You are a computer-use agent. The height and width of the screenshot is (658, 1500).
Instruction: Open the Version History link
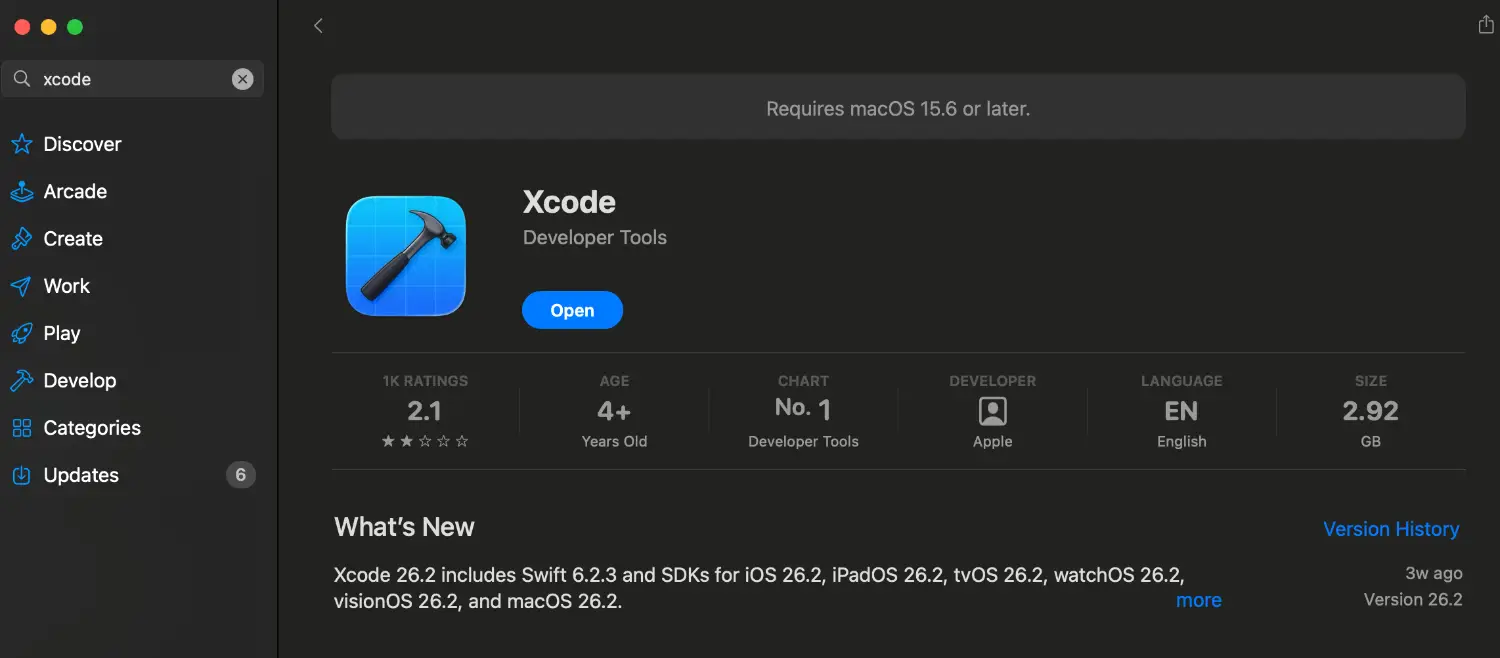point(1391,529)
